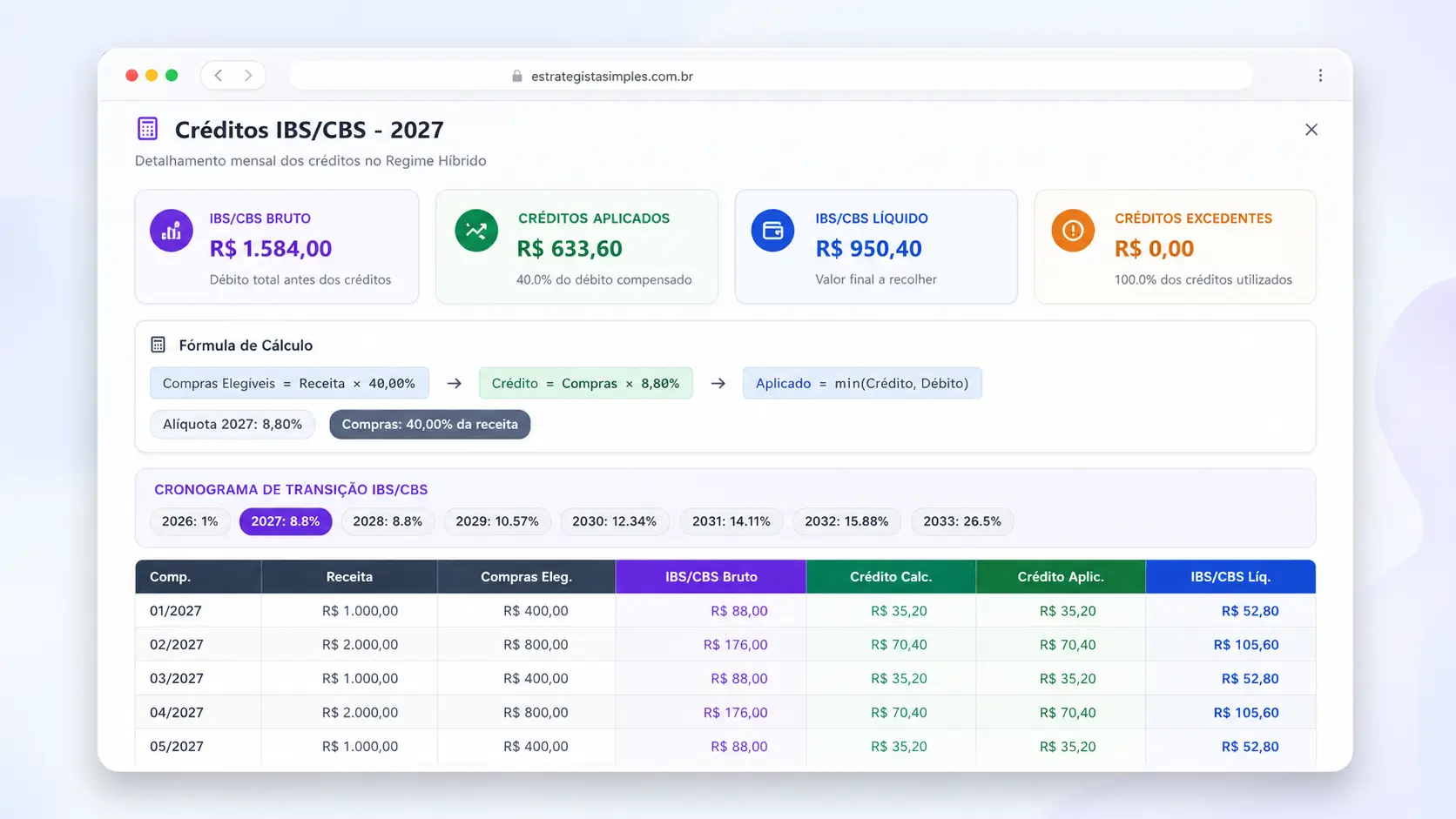Close the Créditos IBS/CBS dialog
Image resolution: width=1456 pixels, height=819 pixels.
click(1311, 130)
